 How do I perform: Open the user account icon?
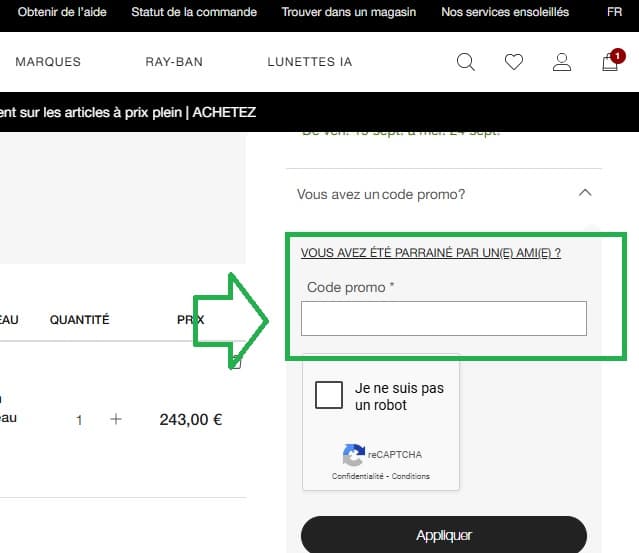[x=561, y=62]
